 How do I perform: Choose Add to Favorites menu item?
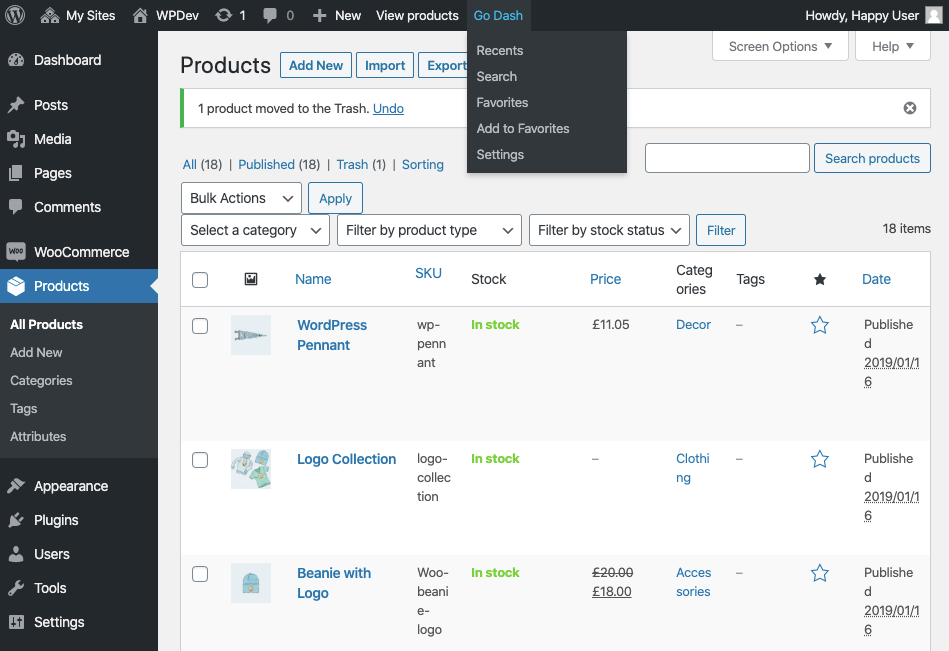tap(523, 128)
